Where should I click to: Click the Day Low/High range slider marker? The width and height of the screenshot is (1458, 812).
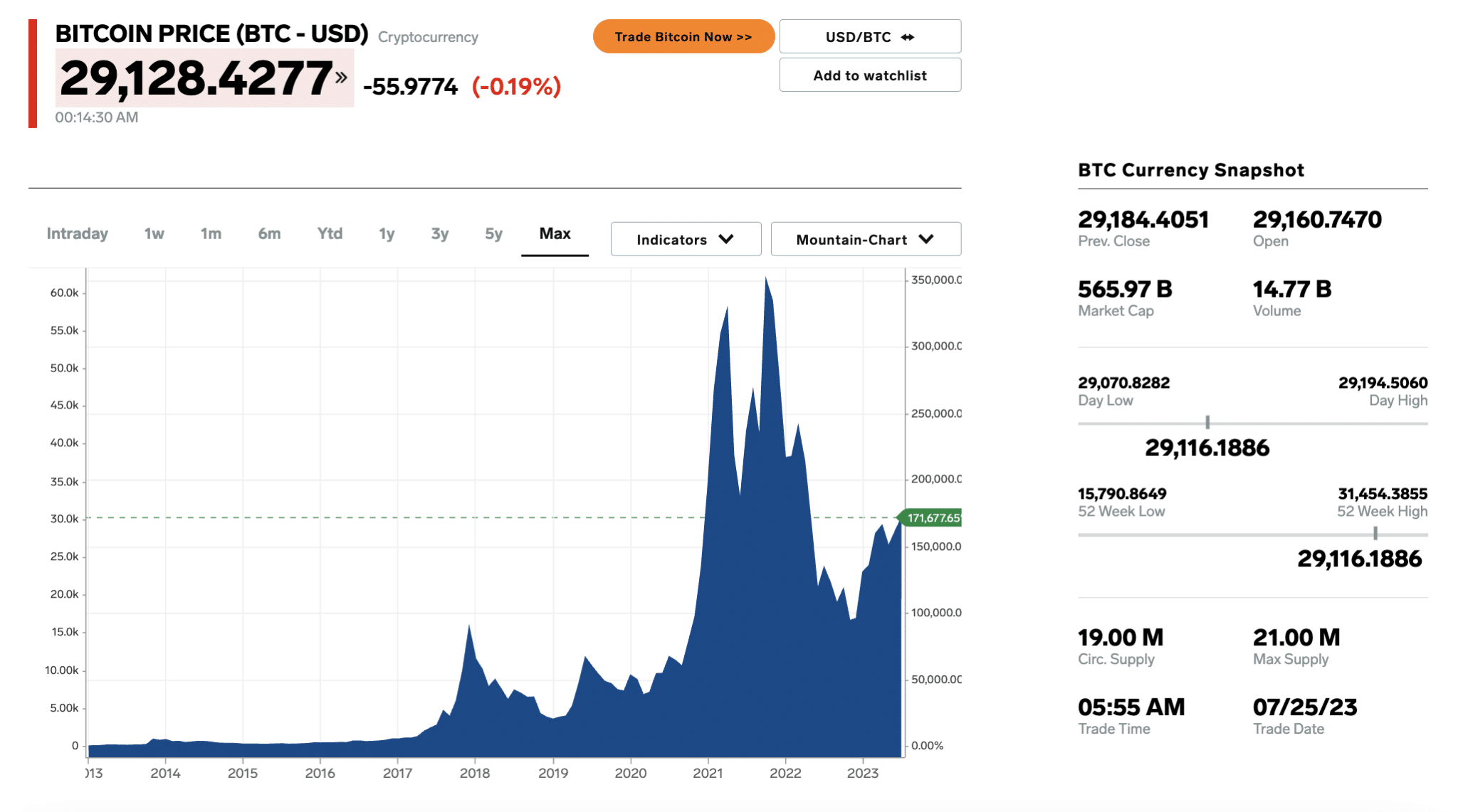click(x=1207, y=423)
